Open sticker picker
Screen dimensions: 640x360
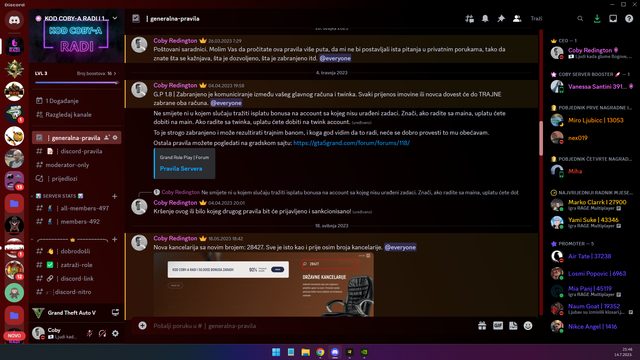[x=513, y=325]
